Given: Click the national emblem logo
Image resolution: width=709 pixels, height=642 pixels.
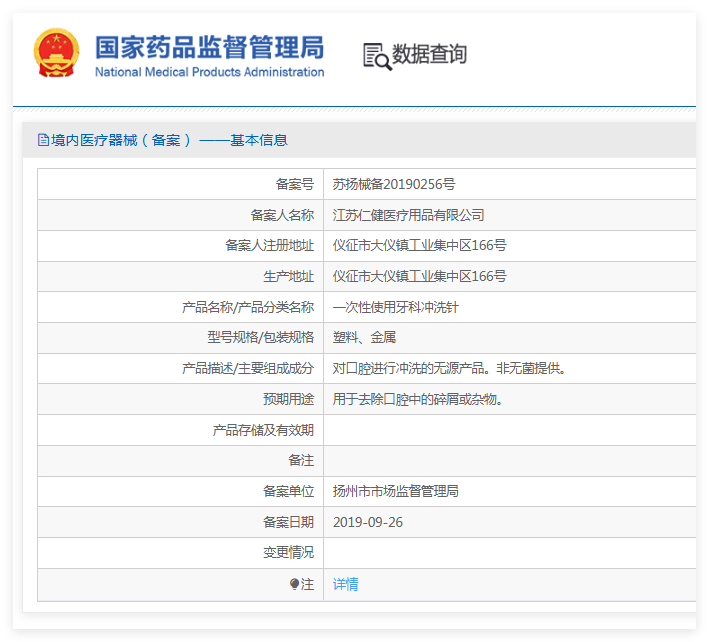Looking at the screenshot, I should click(57, 54).
